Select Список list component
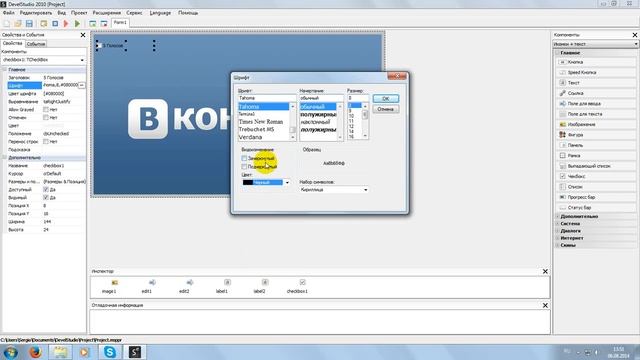The height and width of the screenshot is (360, 640). (x=596, y=187)
